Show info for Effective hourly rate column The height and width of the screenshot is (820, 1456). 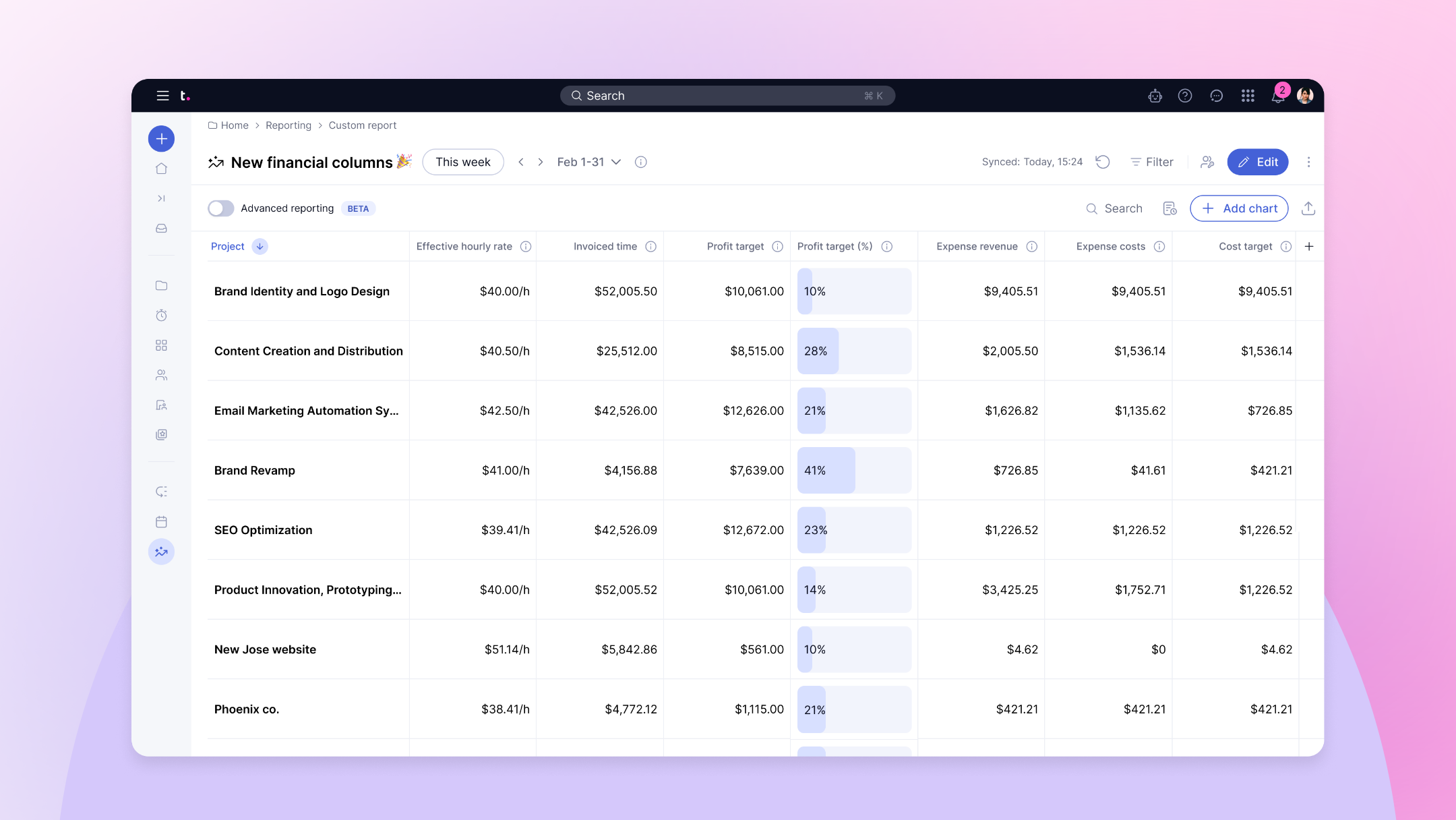coord(526,247)
